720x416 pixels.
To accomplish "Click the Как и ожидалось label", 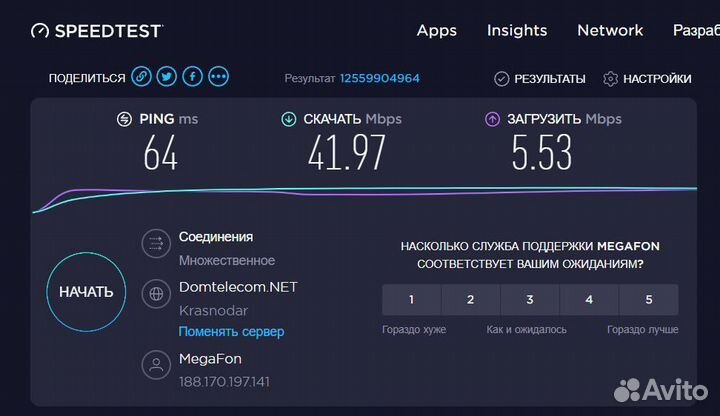I will point(526,330).
